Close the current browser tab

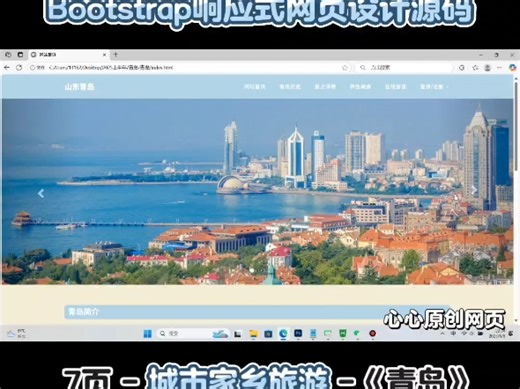[104, 55]
